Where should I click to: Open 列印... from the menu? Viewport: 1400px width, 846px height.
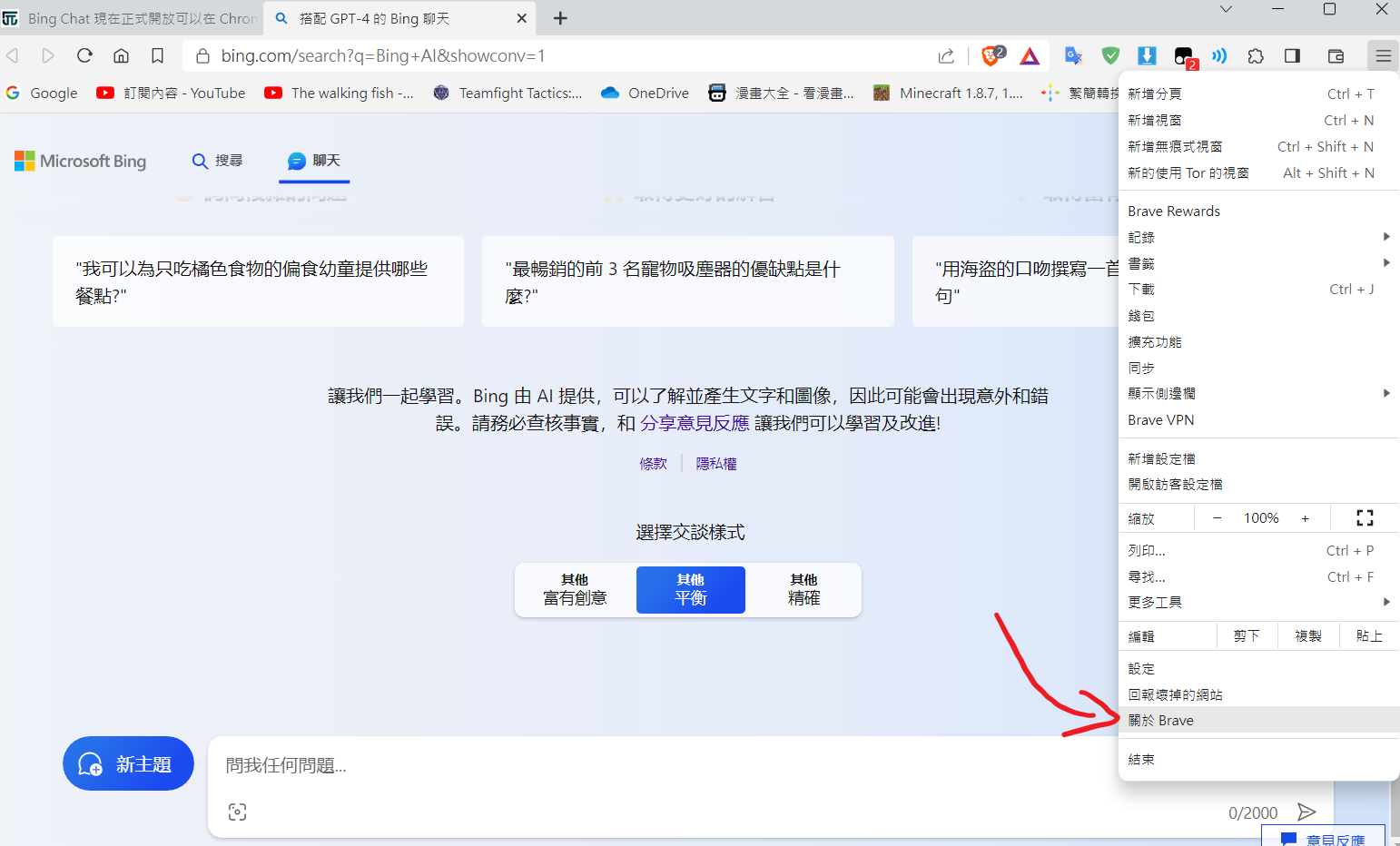(x=1258, y=550)
